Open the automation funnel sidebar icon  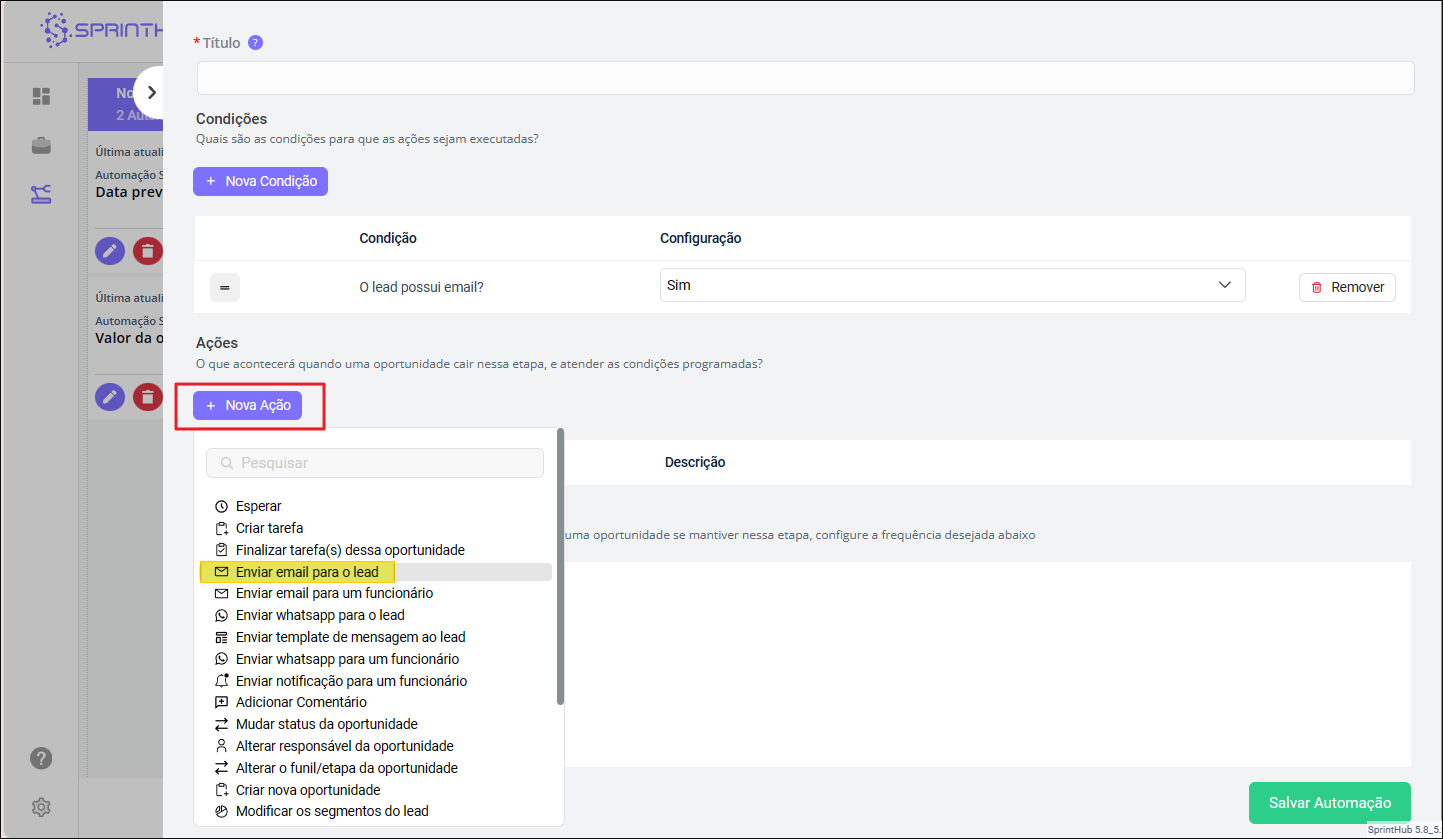click(41, 194)
